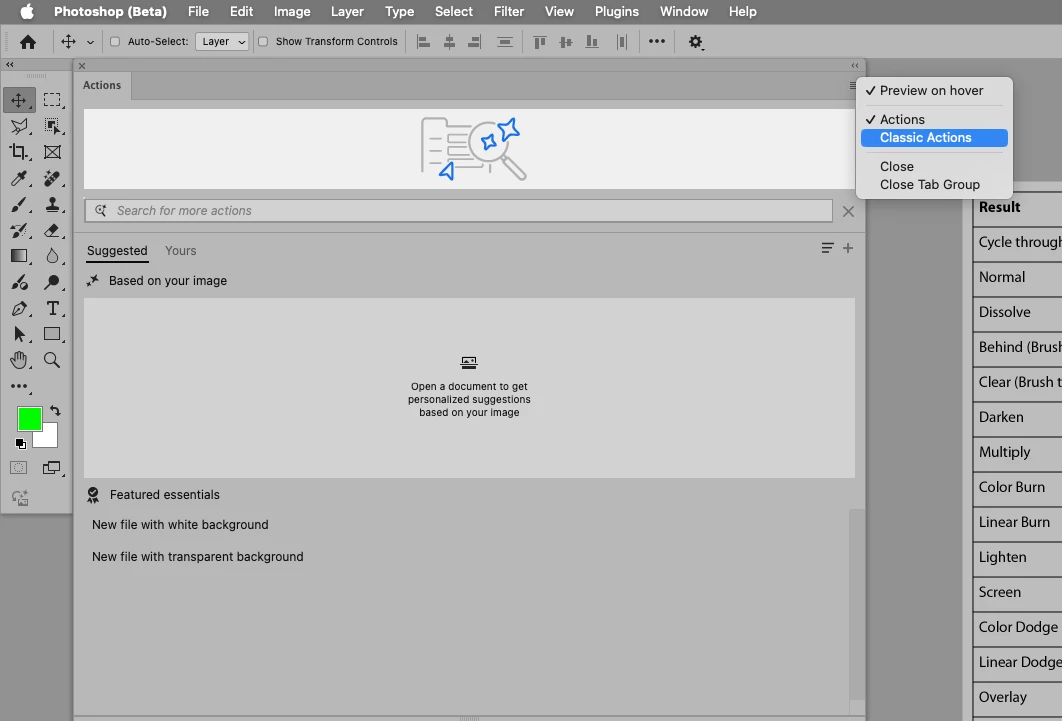Choose Close in panel menu
The image size is (1062, 721).
point(934,167)
